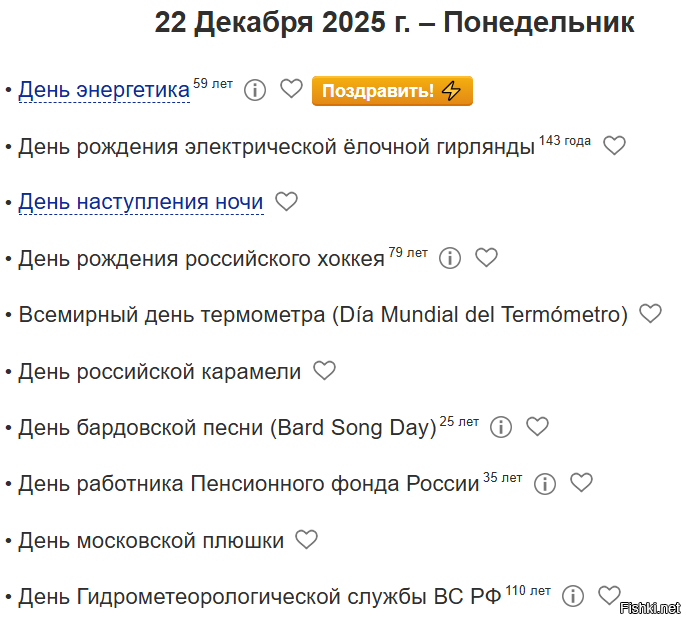The image size is (686, 620).
Task: Show info for Пенсионного фонда России day
Action: click(545, 484)
